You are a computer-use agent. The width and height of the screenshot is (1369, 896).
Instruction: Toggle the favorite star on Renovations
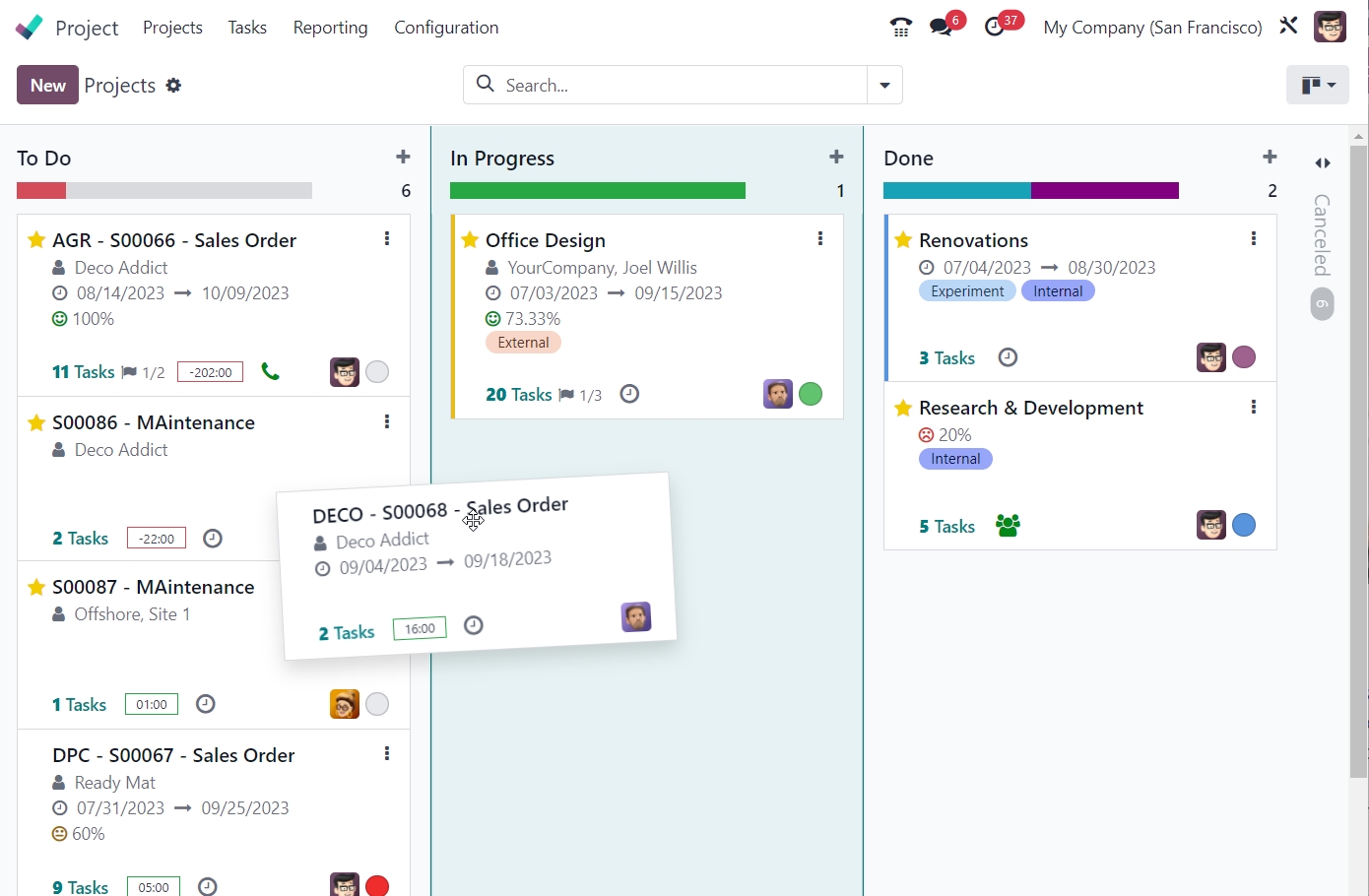point(903,238)
